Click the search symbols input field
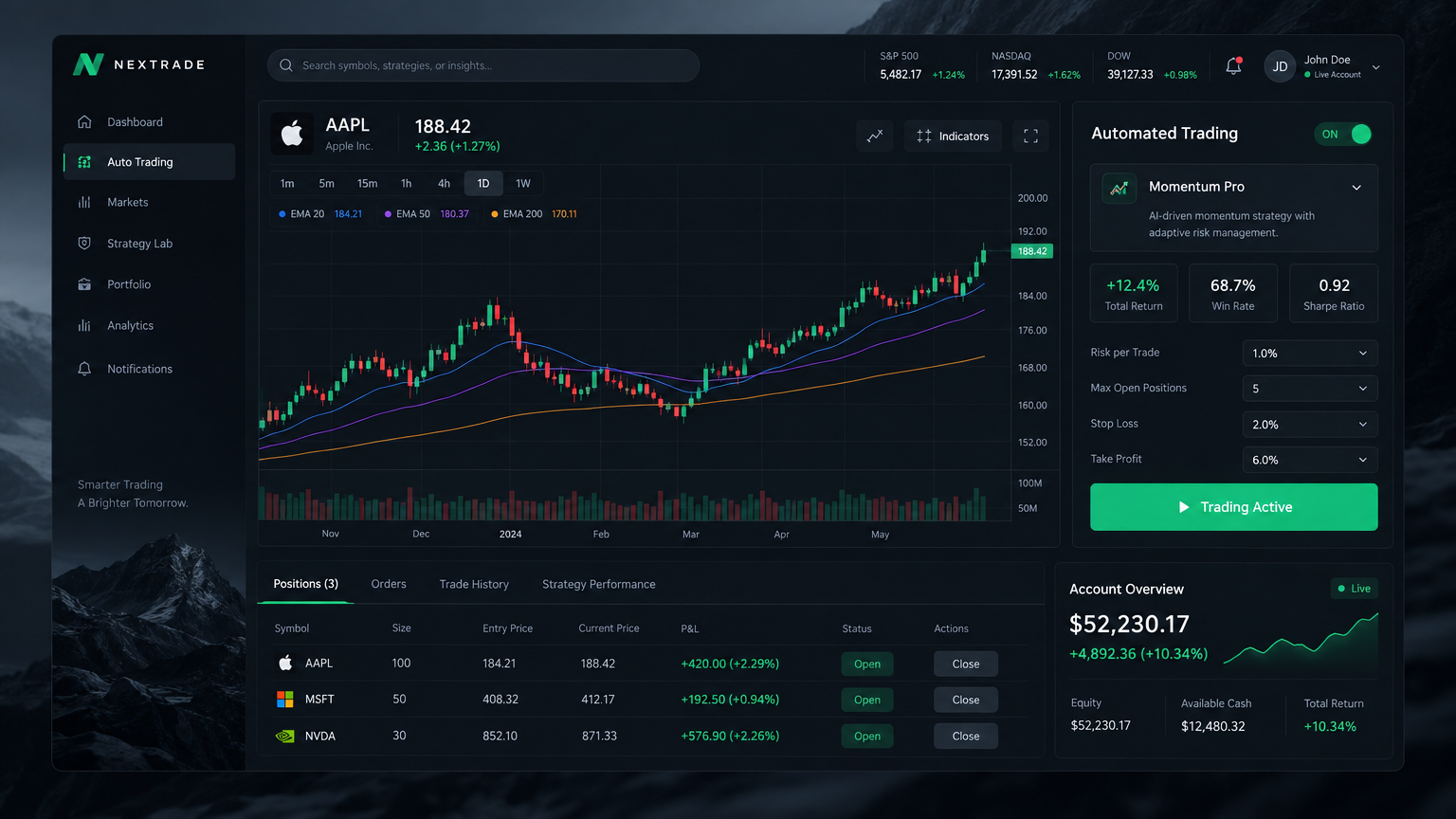This screenshot has width=1456, height=819. [483, 65]
